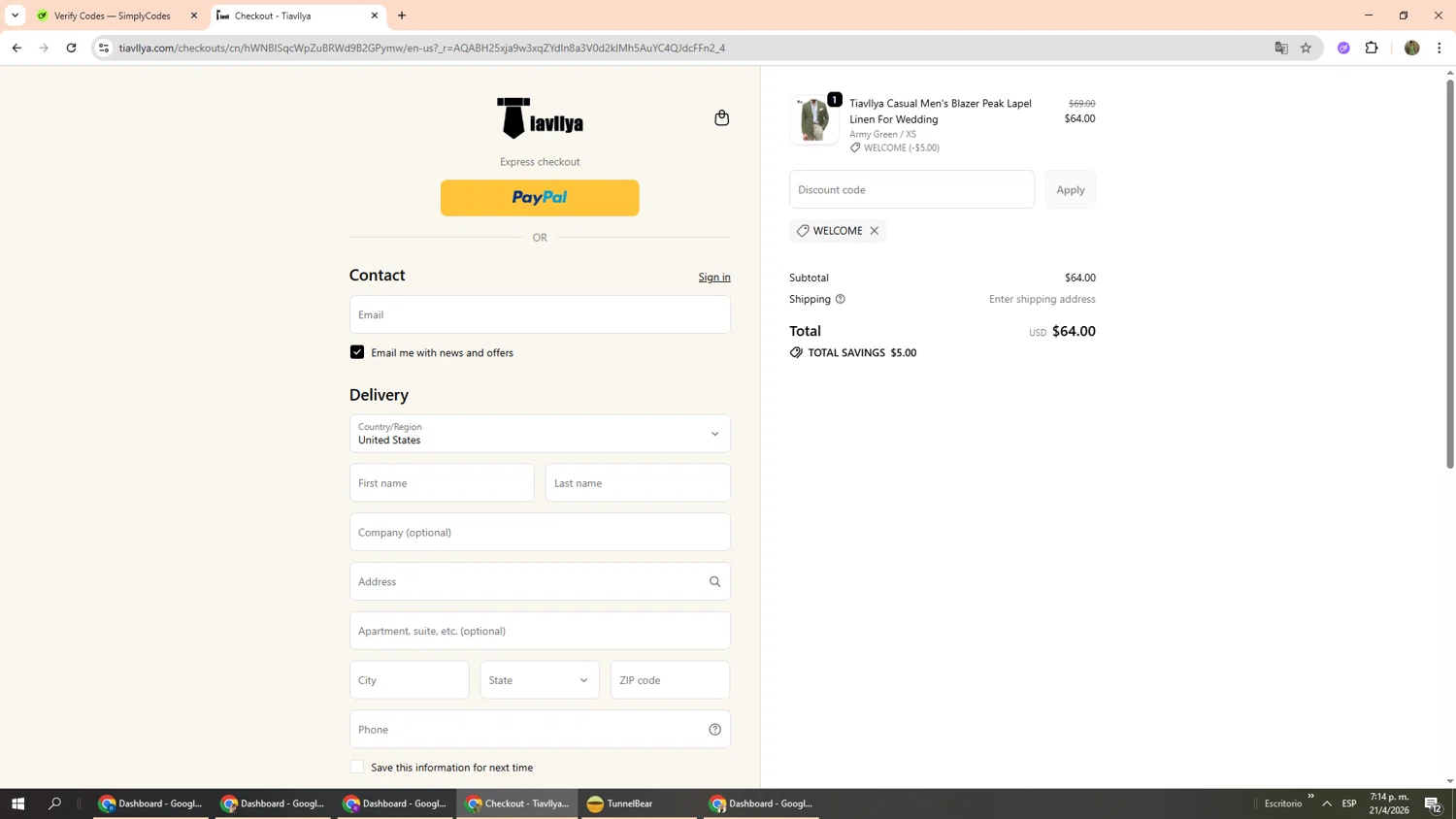Open the taskbar clock and date
This screenshot has width=1456, height=819.
click(1389, 803)
